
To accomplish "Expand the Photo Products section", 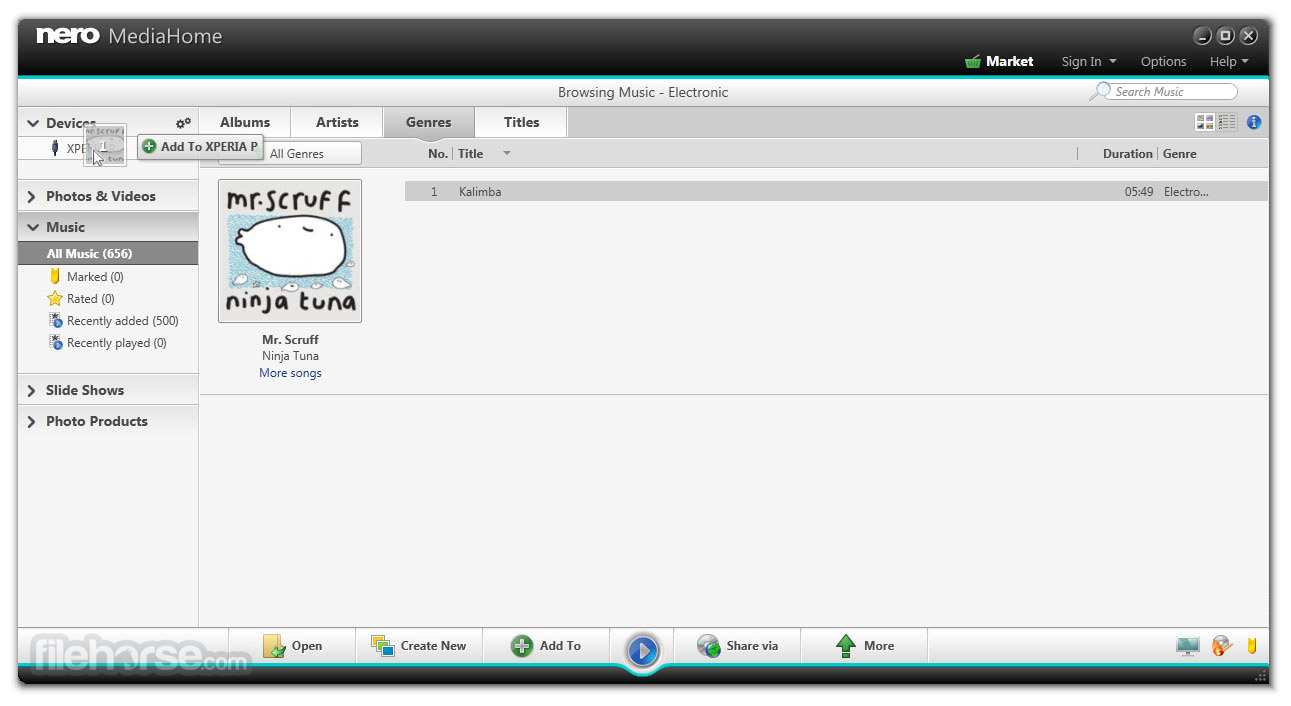I will click(33, 421).
